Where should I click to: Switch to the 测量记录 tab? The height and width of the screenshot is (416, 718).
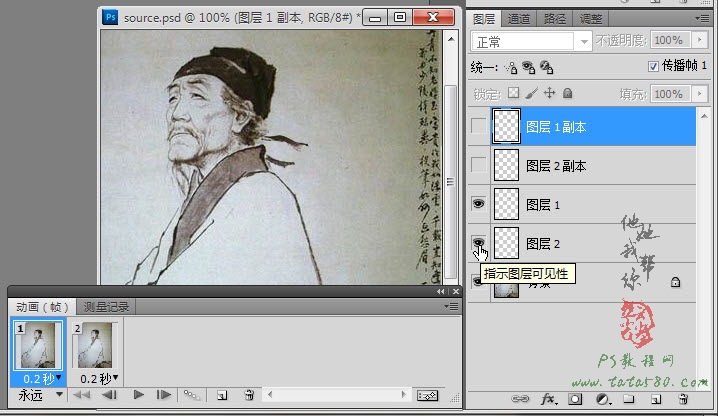pos(106,307)
